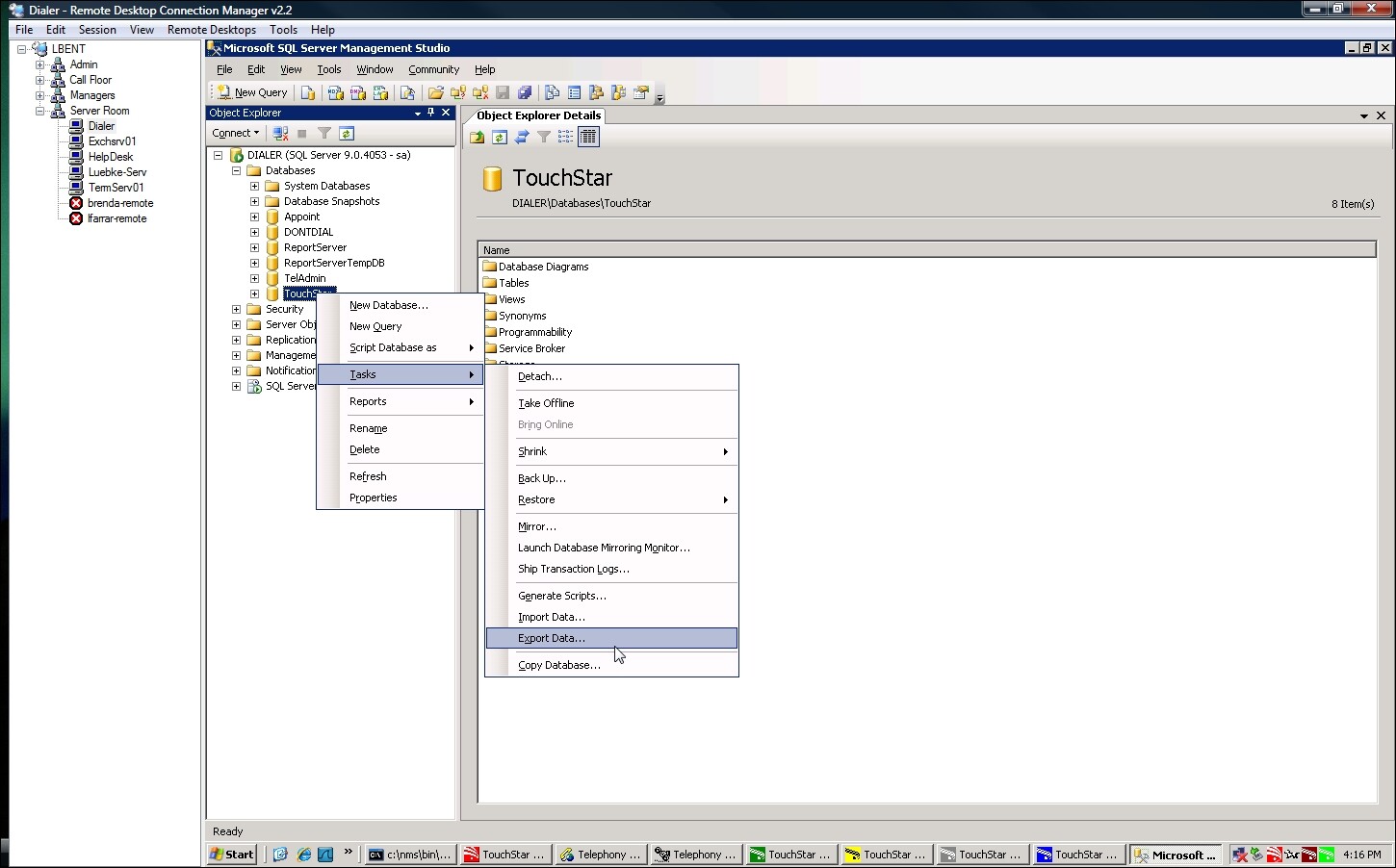Viewport: 1396px width, 868px height.
Task: Expand the Security node
Action: (x=236, y=309)
